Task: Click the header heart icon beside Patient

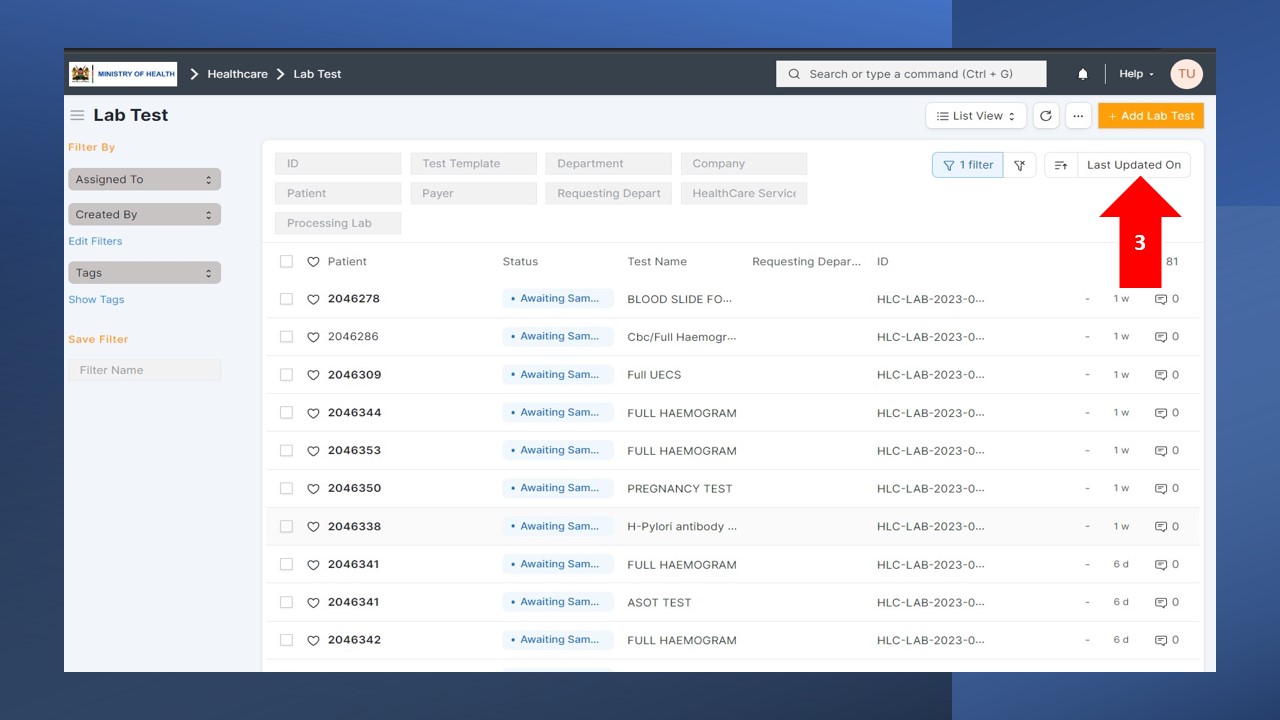Action: pos(313,262)
